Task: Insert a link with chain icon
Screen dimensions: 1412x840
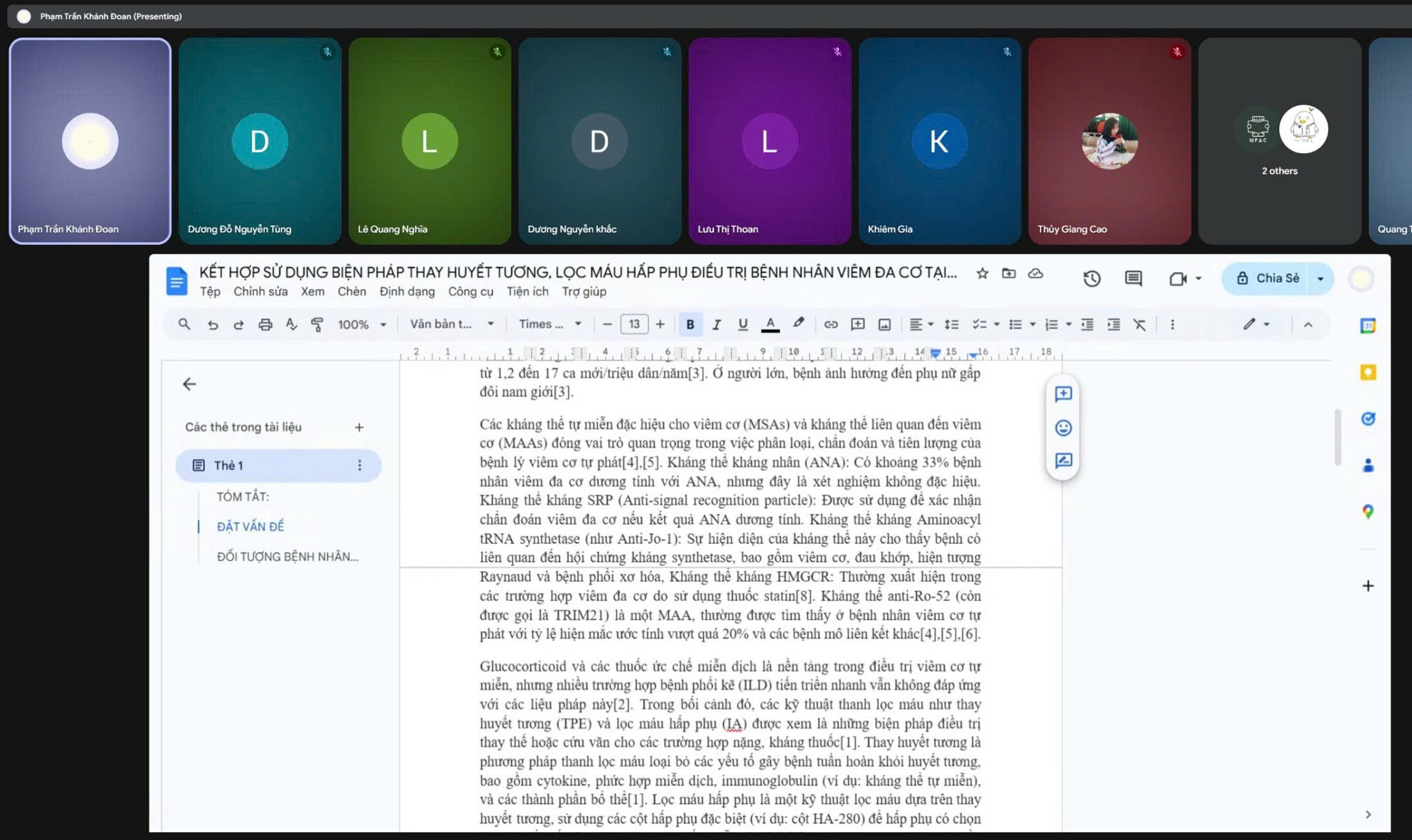Action: tap(831, 324)
